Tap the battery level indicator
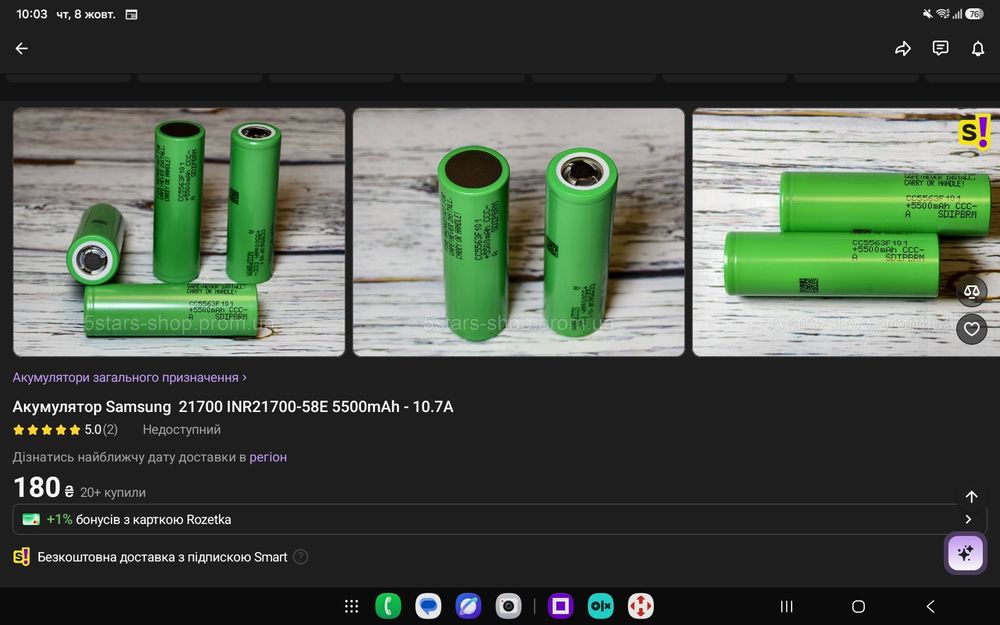This screenshot has height=625, width=1000. (x=974, y=14)
